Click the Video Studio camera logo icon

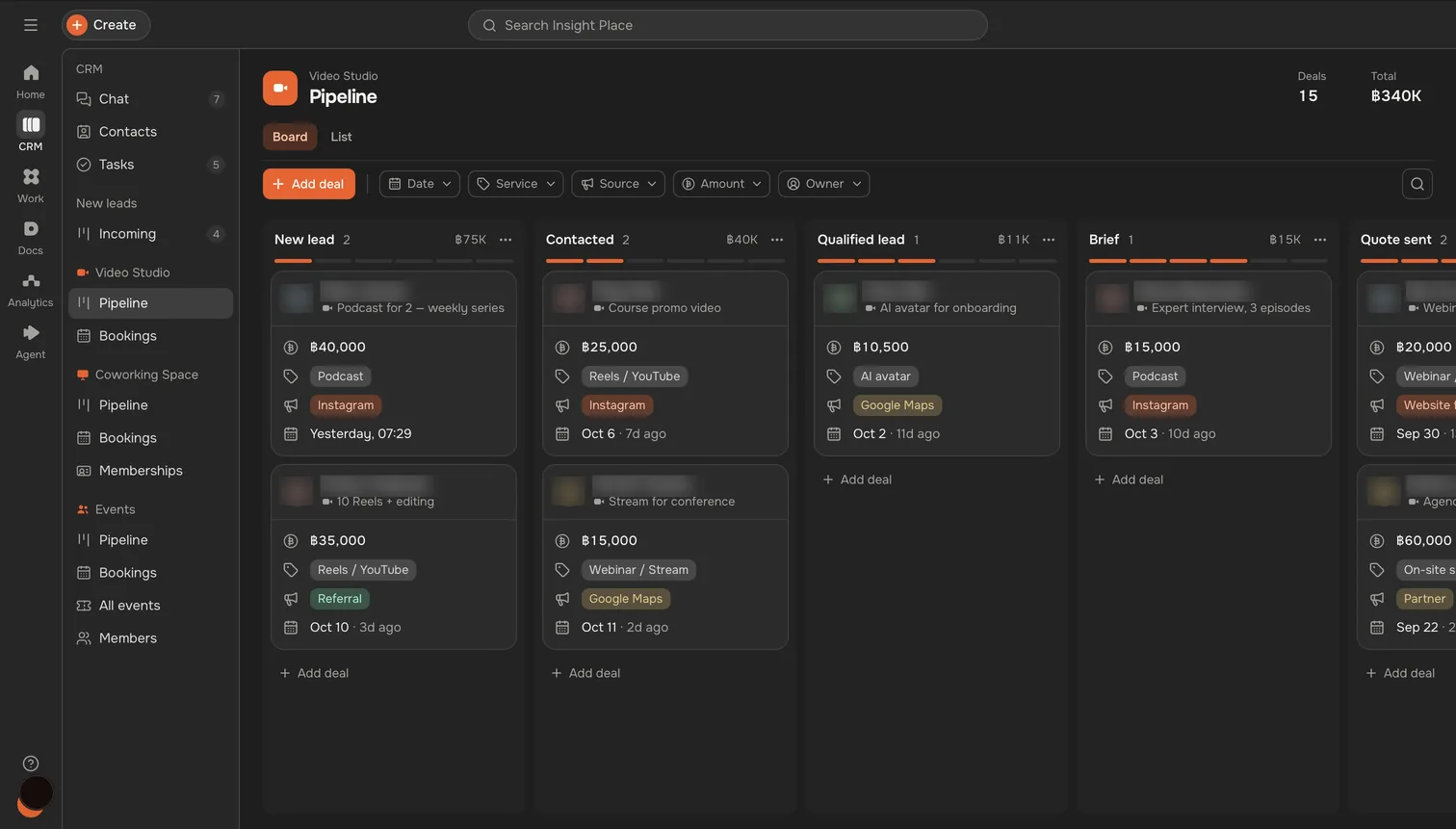280,88
